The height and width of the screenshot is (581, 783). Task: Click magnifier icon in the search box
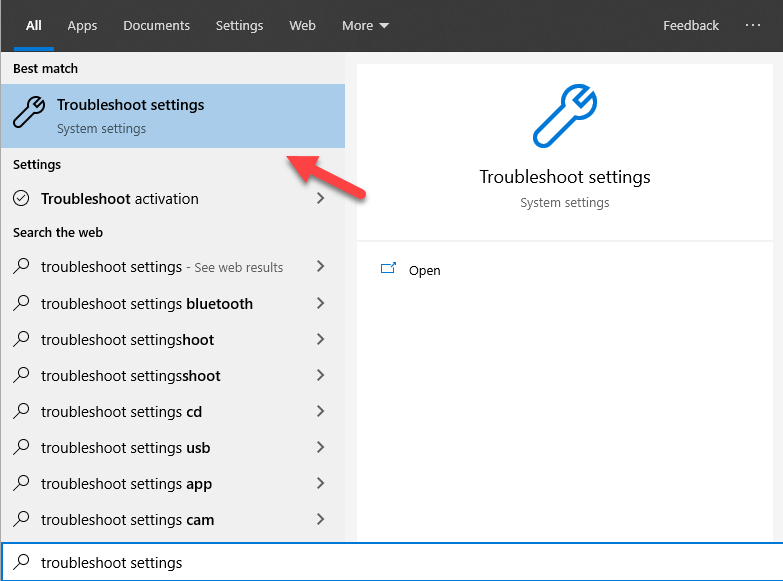21,563
